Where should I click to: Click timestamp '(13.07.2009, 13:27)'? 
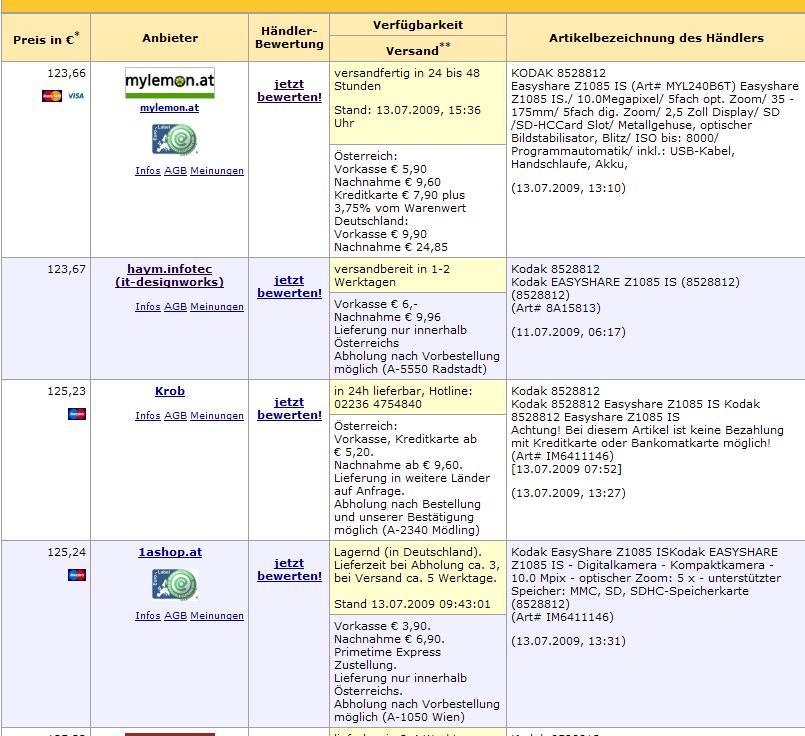[568, 493]
